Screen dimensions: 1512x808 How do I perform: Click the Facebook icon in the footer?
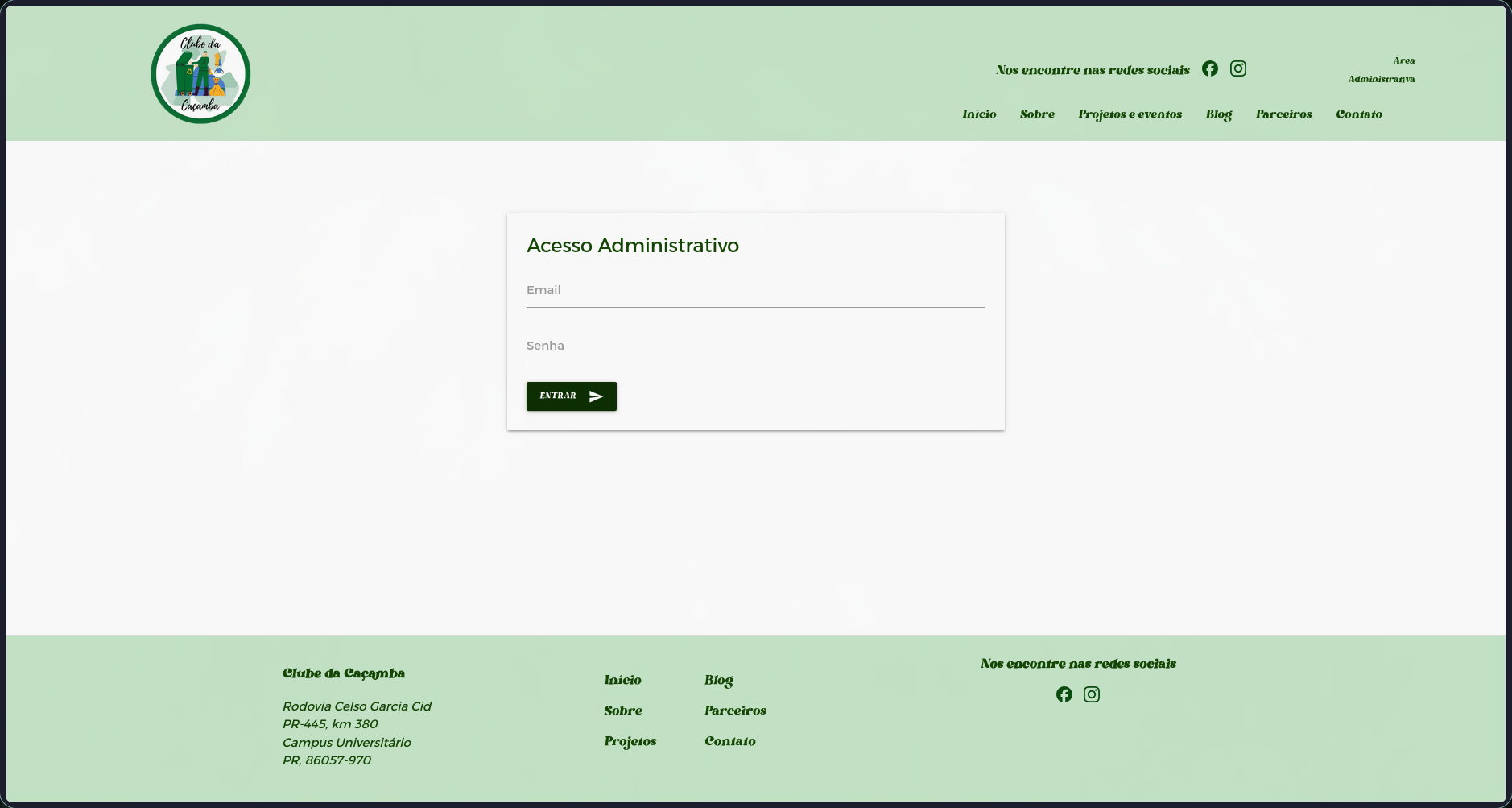click(1064, 694)
